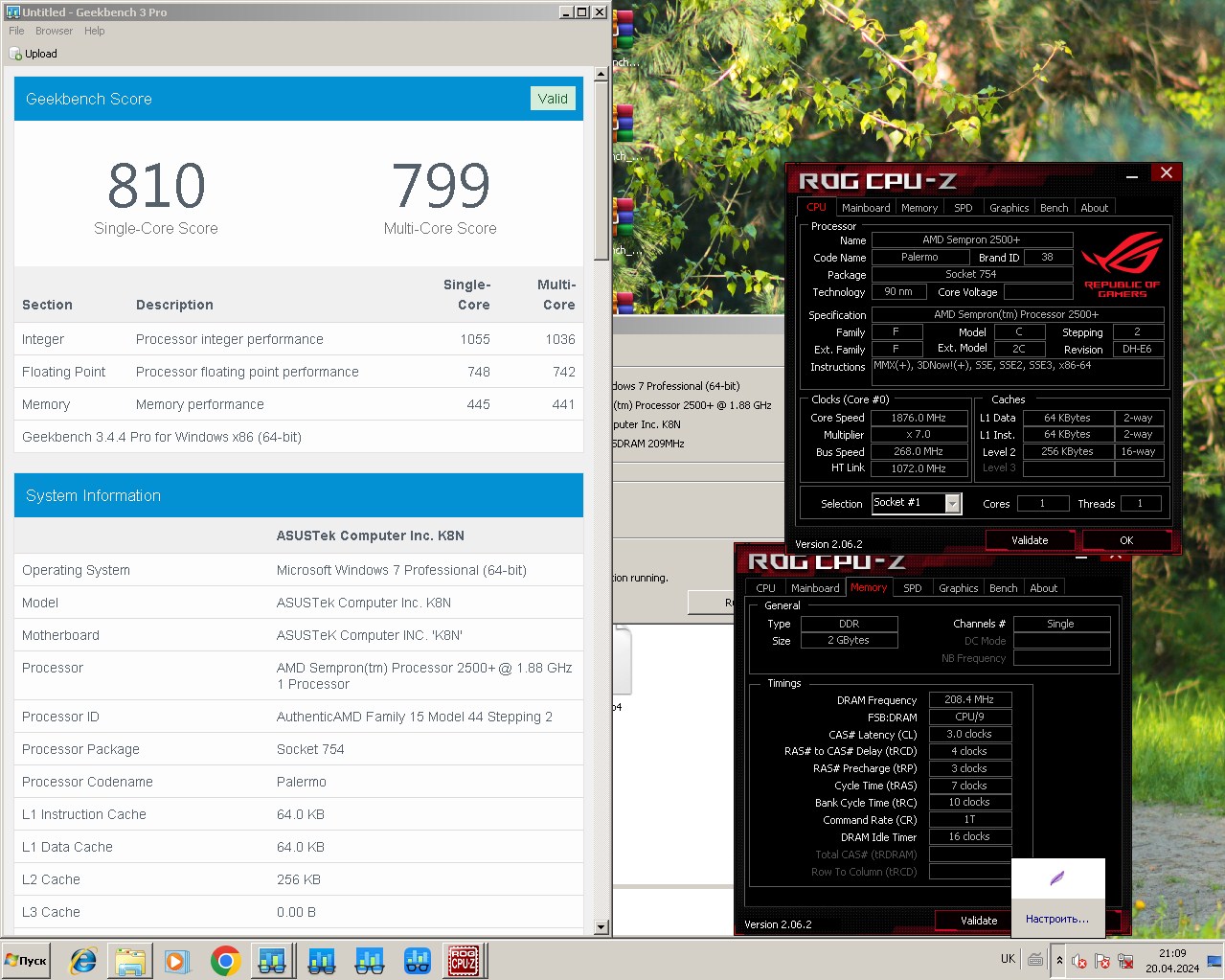
Task: Click the Integer row in Geekbench results
Action: tap(299, 339)
